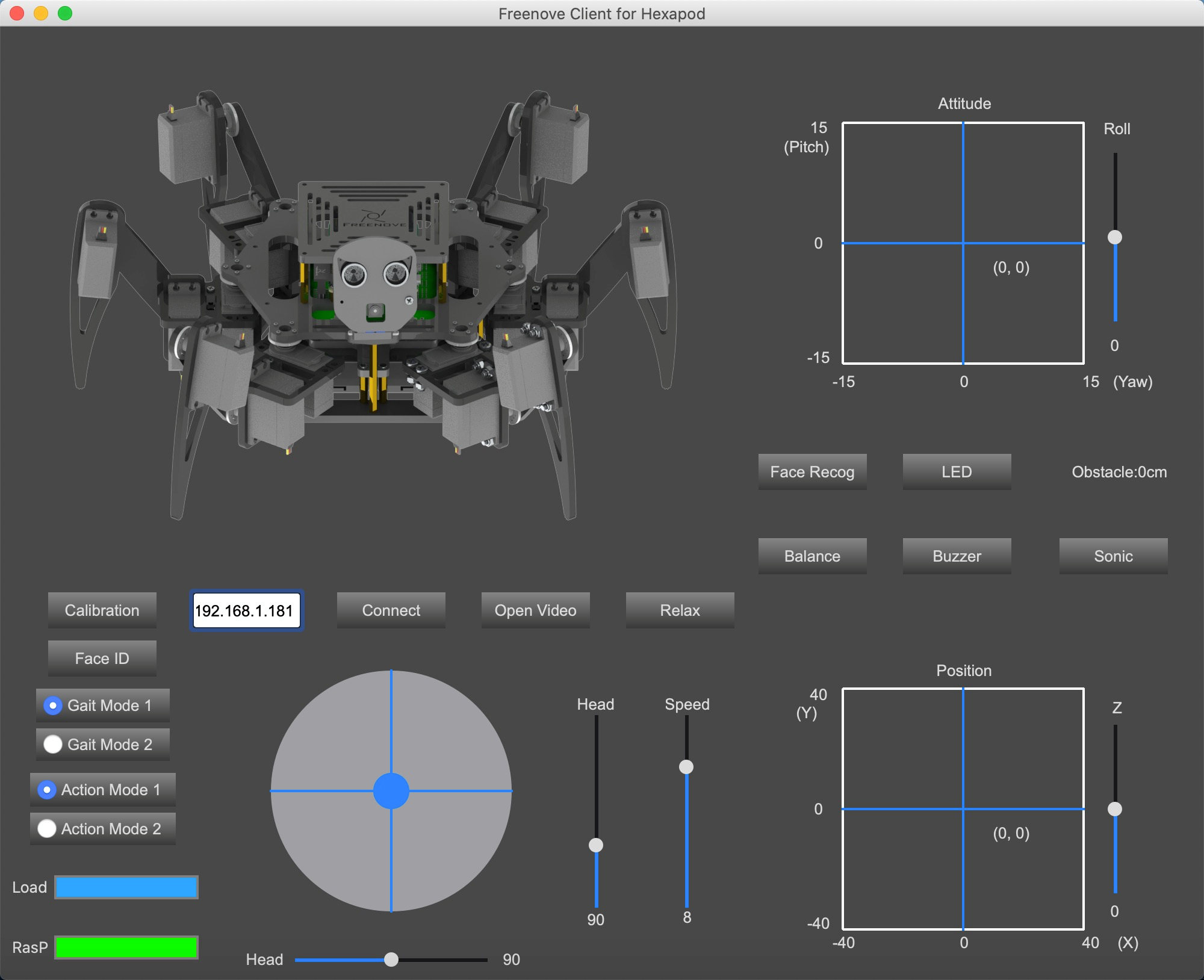Click the horizontal Head slider handle
The height and width of the screenshot is (980, 1204).
(391, 960)
